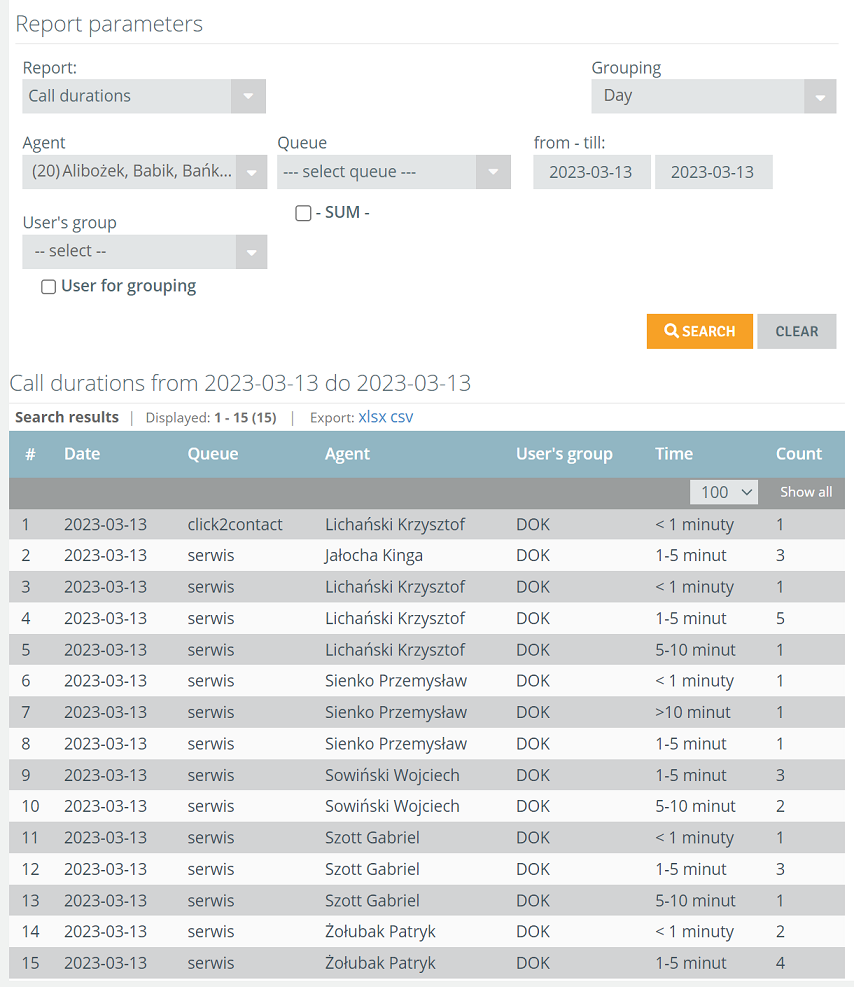Click Sowiński Wojciech in row 10
The width and height of the screenshot is (854, 987).
pos(392,806)
